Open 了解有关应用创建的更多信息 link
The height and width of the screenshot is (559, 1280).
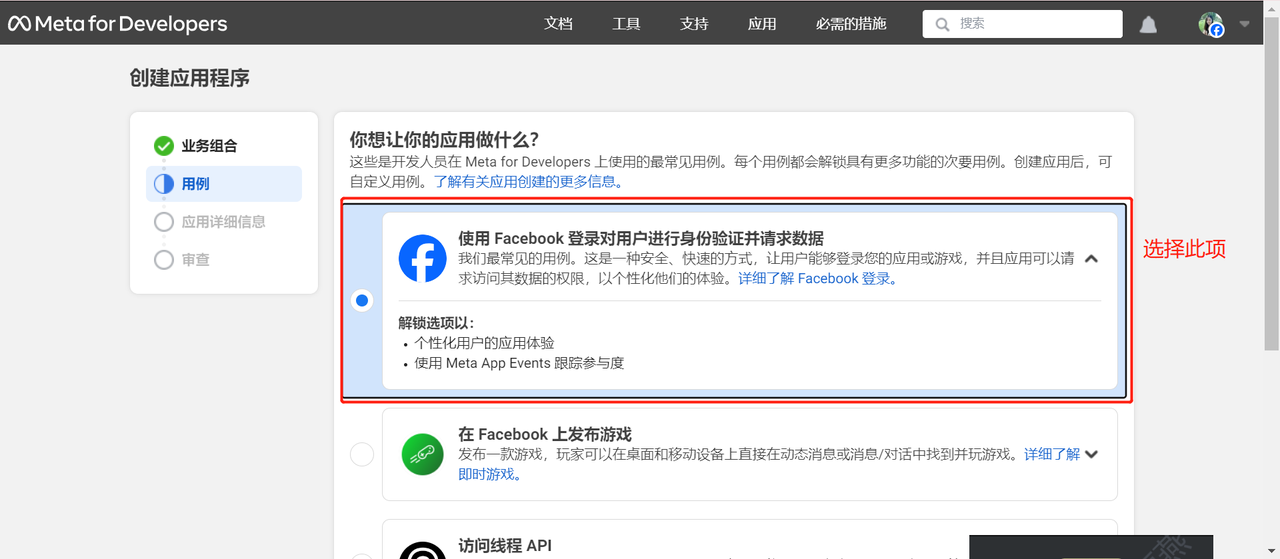(x=529, y=182)
